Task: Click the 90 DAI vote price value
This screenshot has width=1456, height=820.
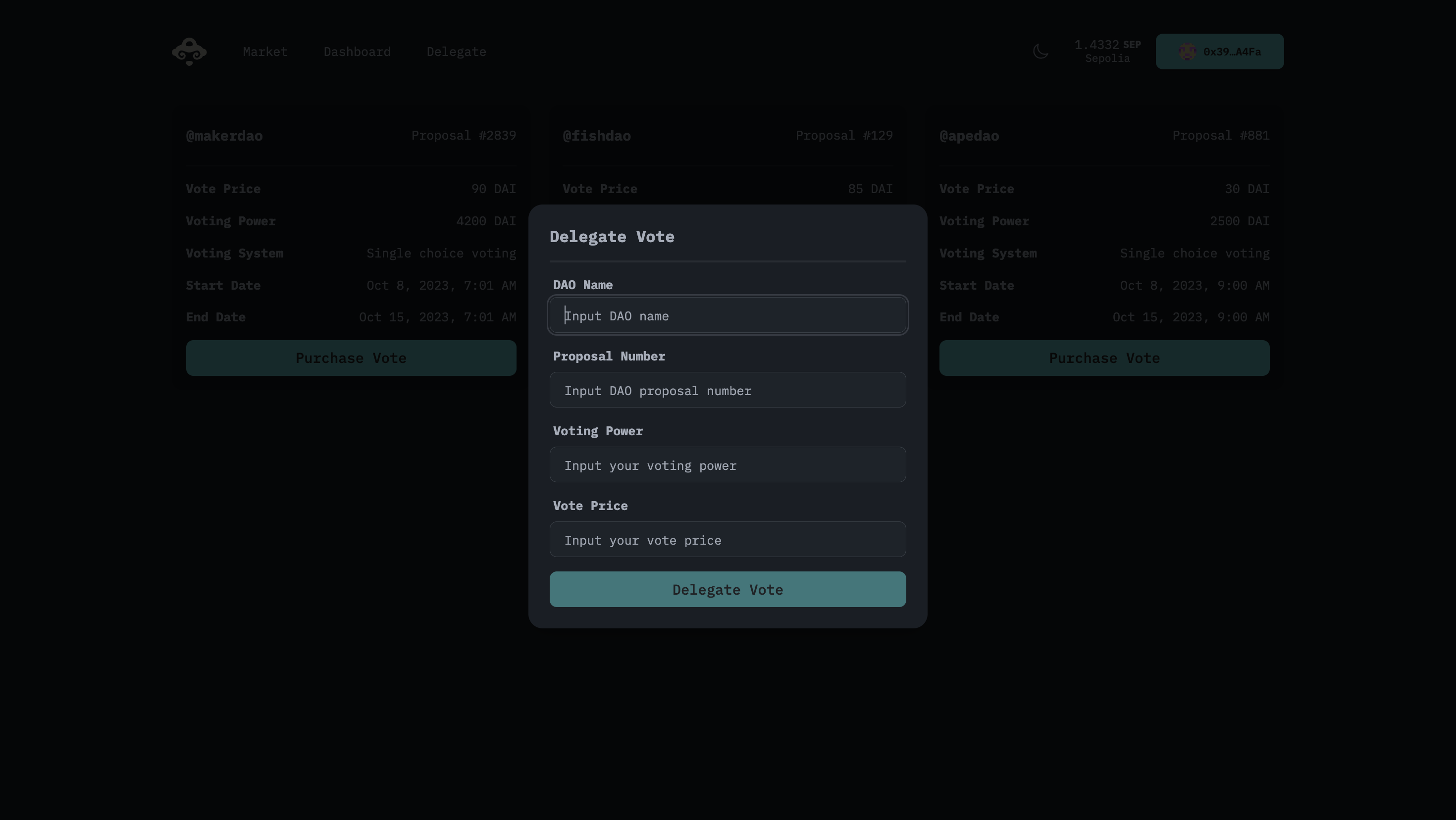Action: coord(494,189)
